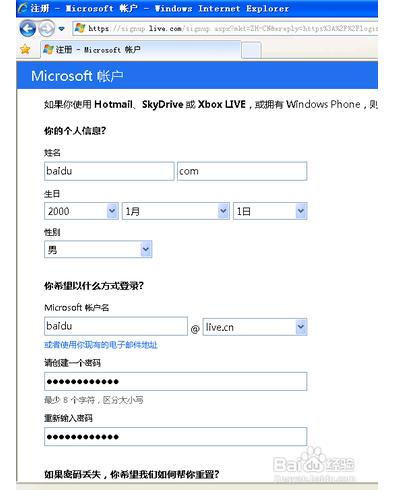This screenshot has height=490, width=418.
Task: Click the tab's Windows flag favicon
Action: tap(48, 50)
